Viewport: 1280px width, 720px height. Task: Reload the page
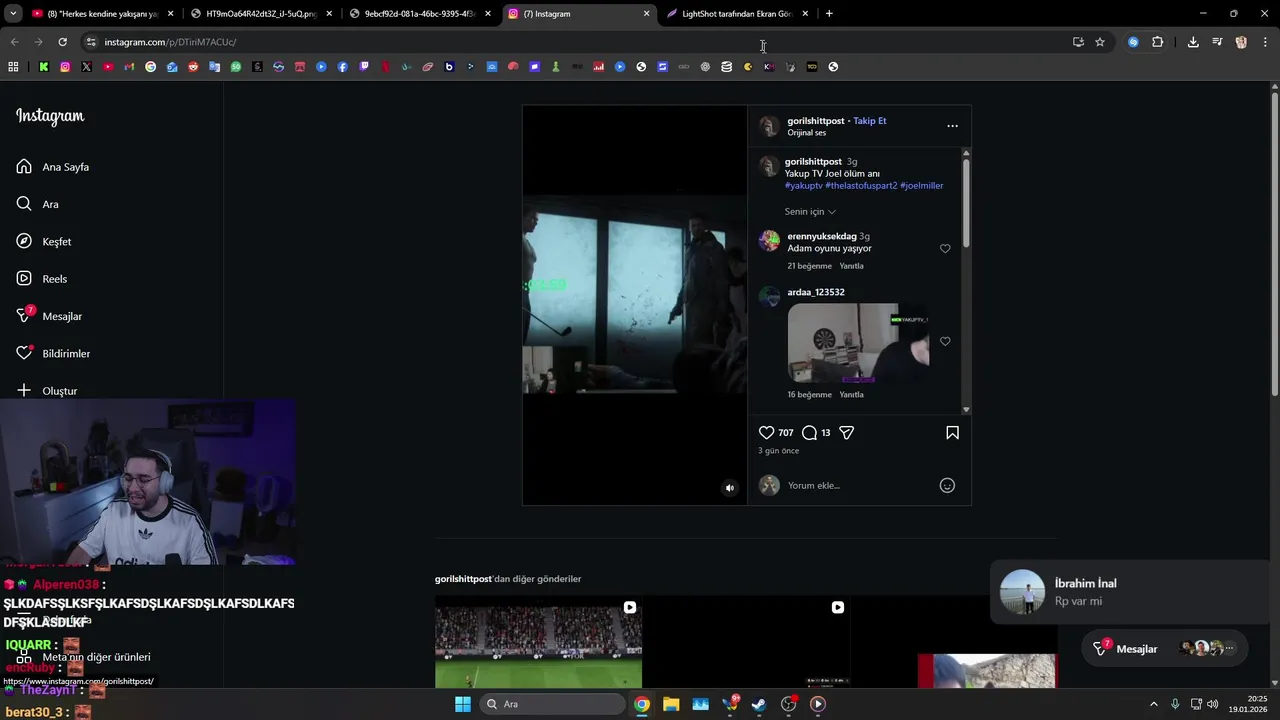(x=62, y=42)
